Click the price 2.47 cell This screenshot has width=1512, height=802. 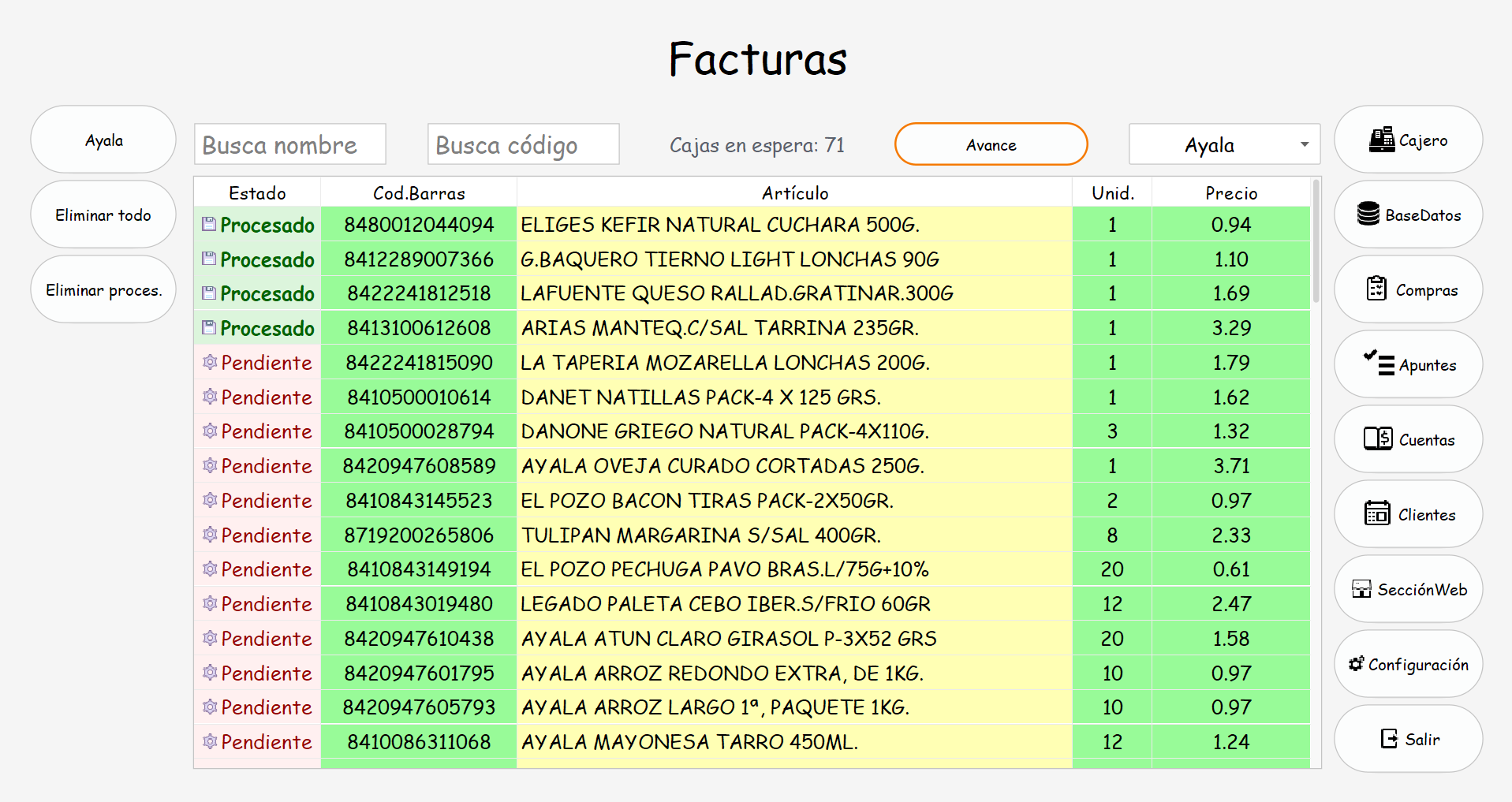[x=1231, y=604]
